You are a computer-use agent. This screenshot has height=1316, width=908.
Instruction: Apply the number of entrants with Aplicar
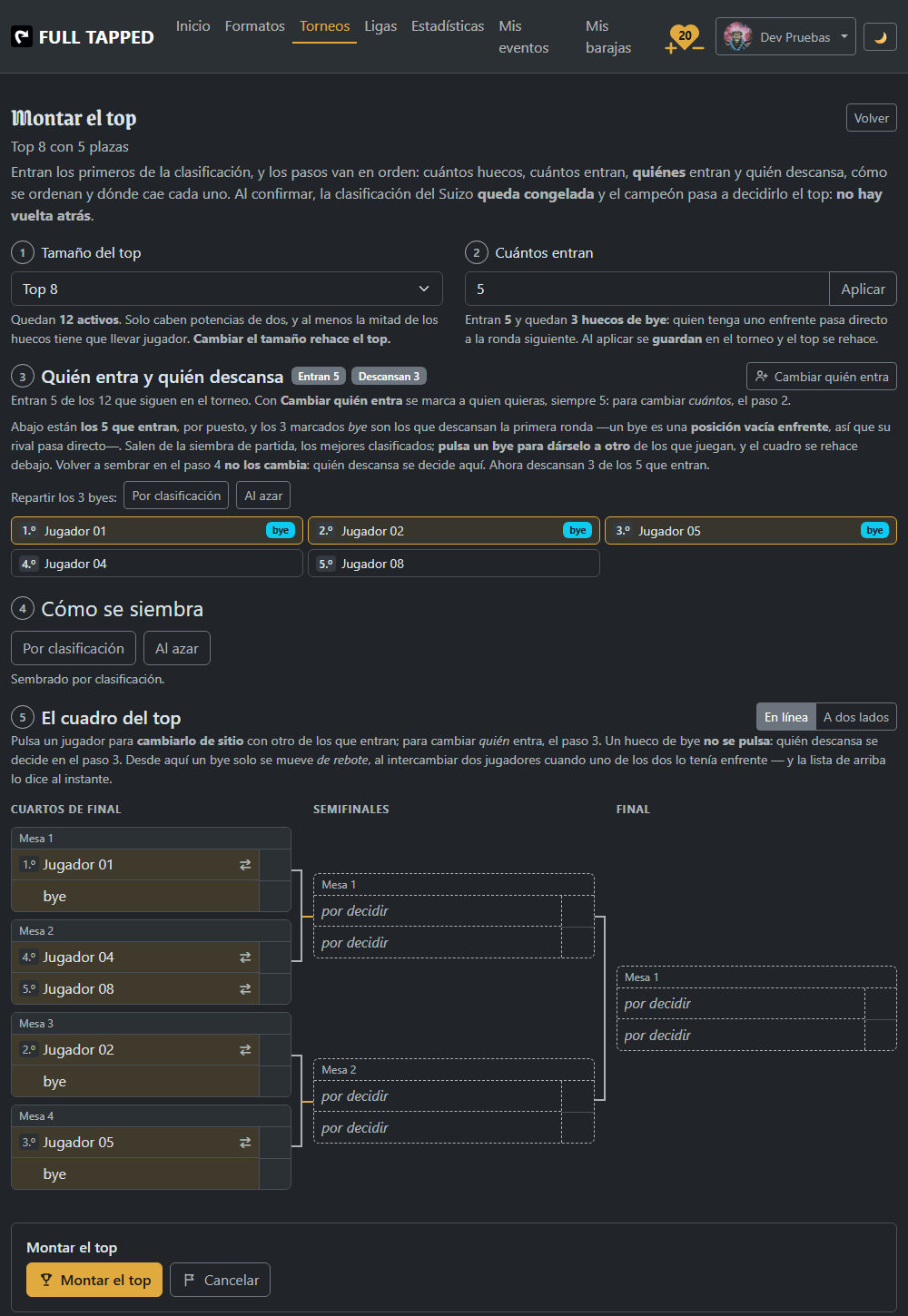pyautogui.click(x=863, y=289)
